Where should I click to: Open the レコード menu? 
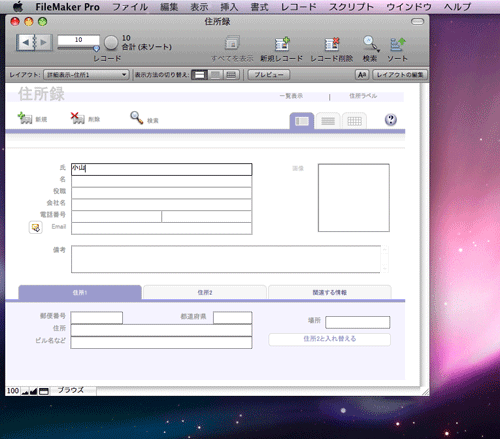click(x=299, y=7)
